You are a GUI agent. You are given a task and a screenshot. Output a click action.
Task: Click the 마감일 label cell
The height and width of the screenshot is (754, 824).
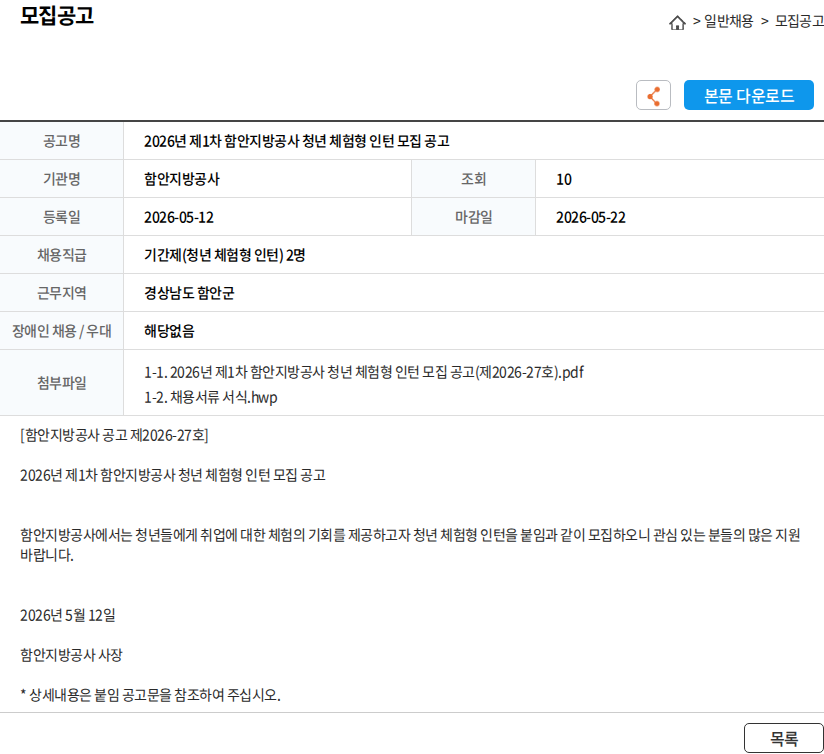coord(473,217)
